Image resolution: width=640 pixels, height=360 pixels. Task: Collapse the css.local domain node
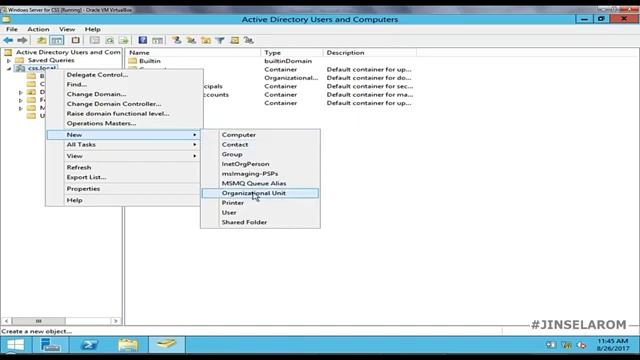9,69
